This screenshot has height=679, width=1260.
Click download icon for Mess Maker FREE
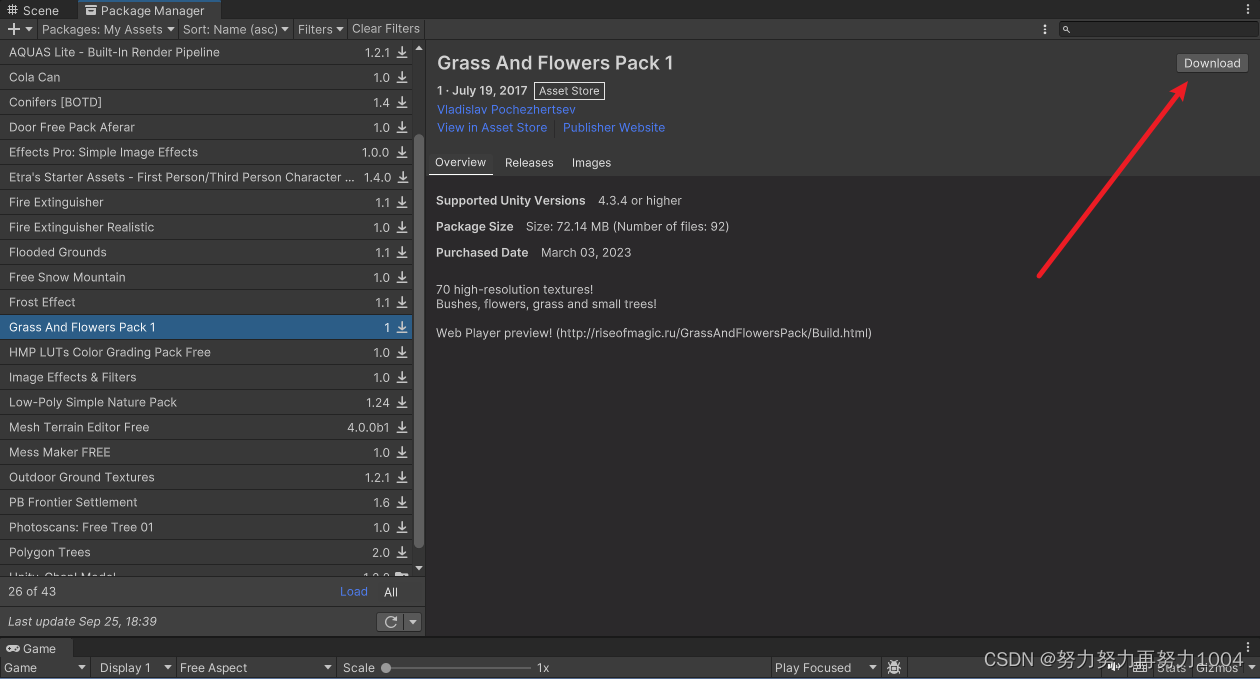click(402, 452)
